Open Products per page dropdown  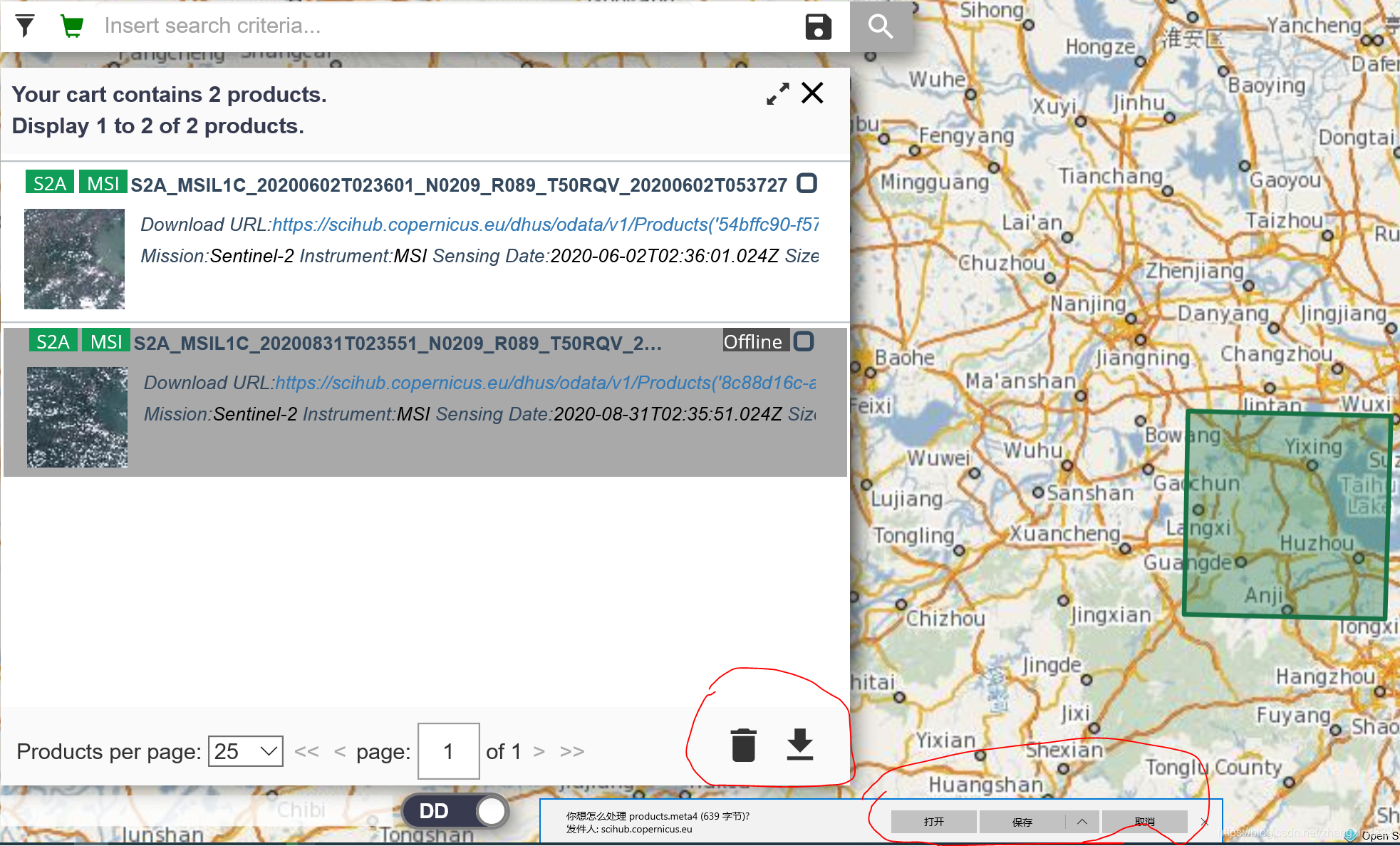pyautogui.click(x=245, y=751)
